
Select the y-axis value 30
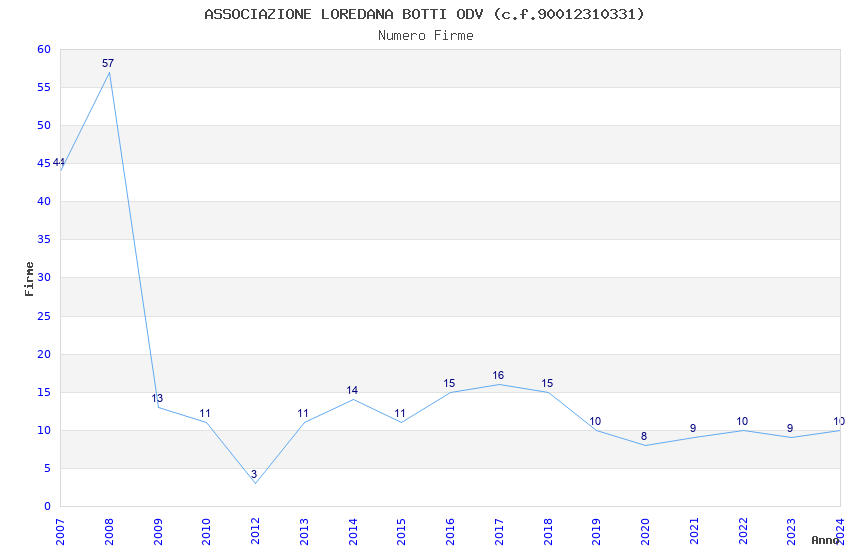44,277
